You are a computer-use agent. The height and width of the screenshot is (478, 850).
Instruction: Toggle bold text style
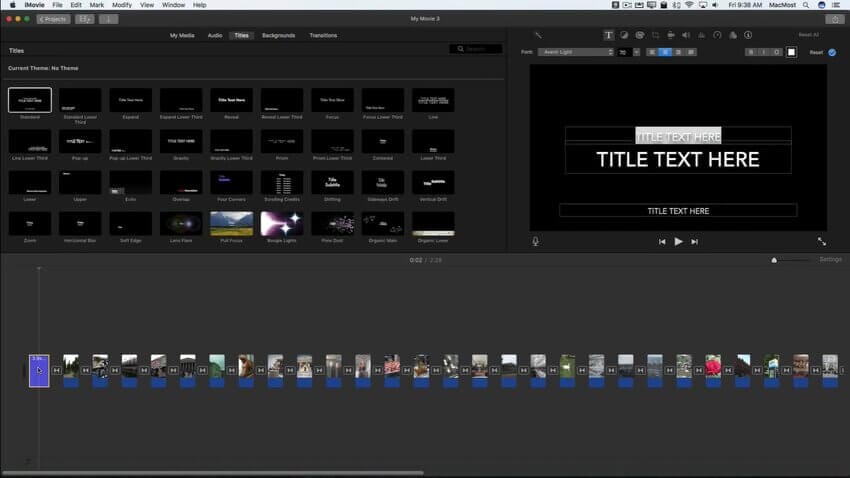[x=751, y=52]
